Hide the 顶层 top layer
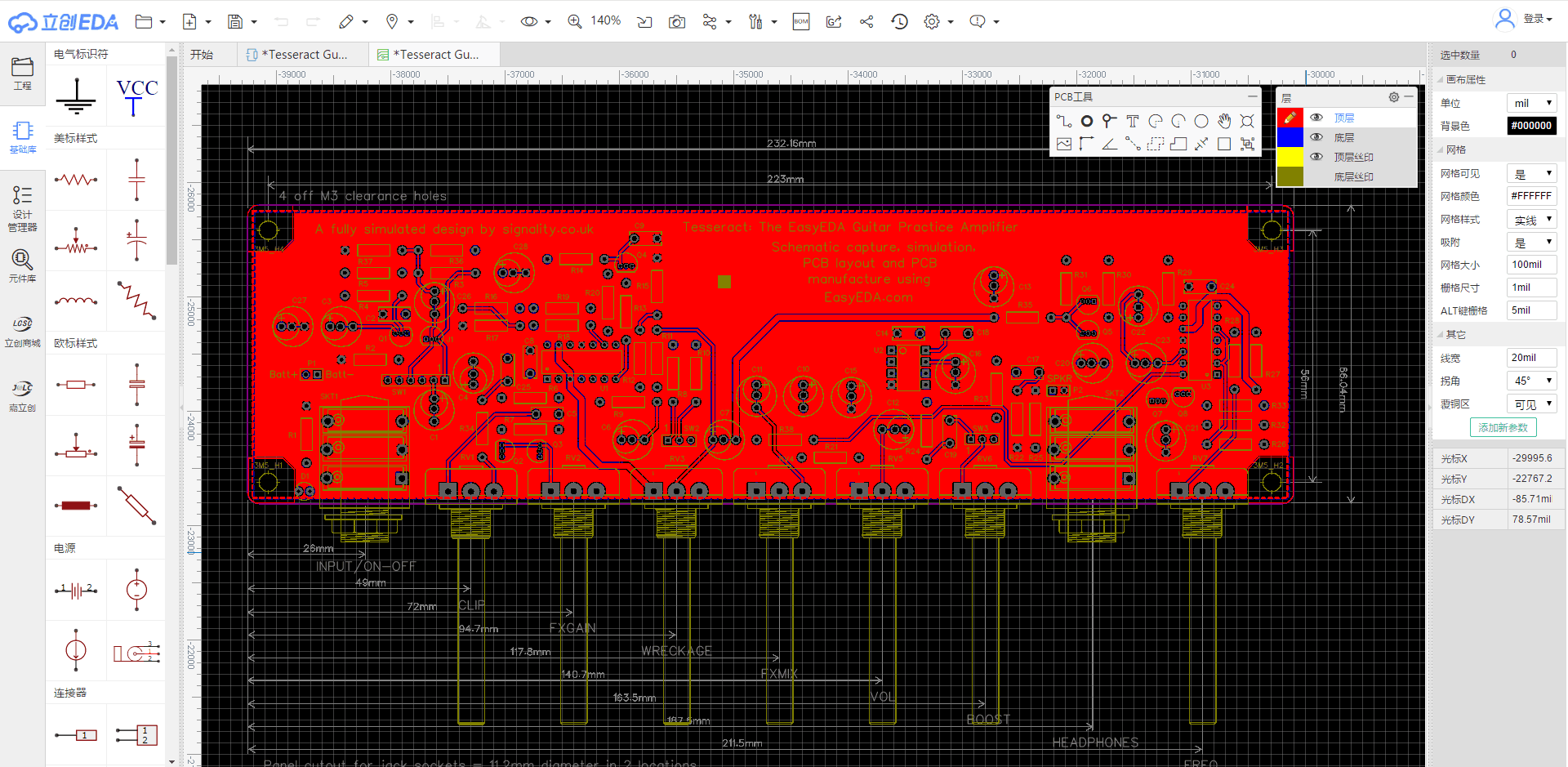Image resolution: width=1568 pixels, height=767 pixels. (x=1316, y=118)
